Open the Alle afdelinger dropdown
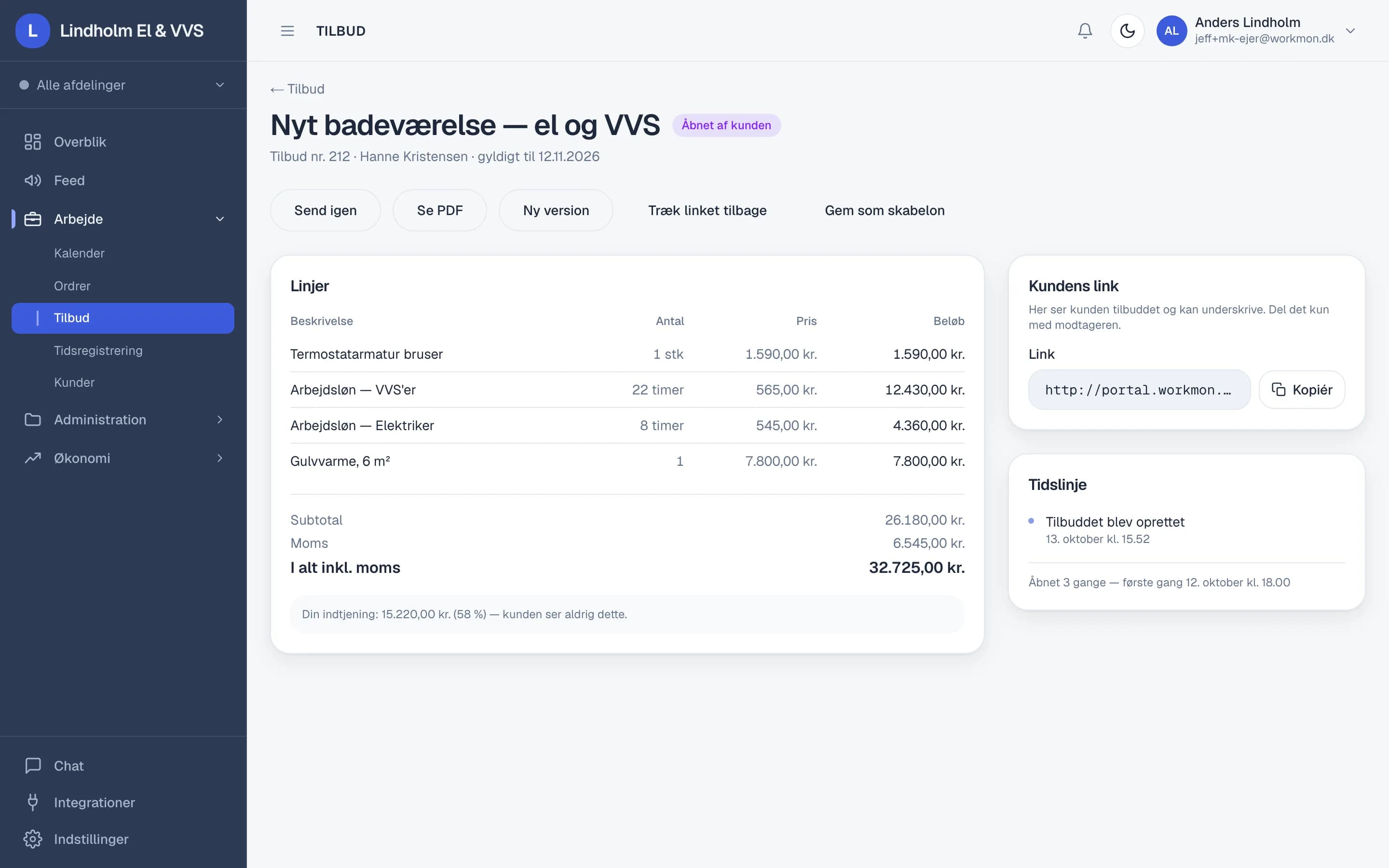Image resolution: width=1389 pixels, height=868 pixels. point(123,85)
